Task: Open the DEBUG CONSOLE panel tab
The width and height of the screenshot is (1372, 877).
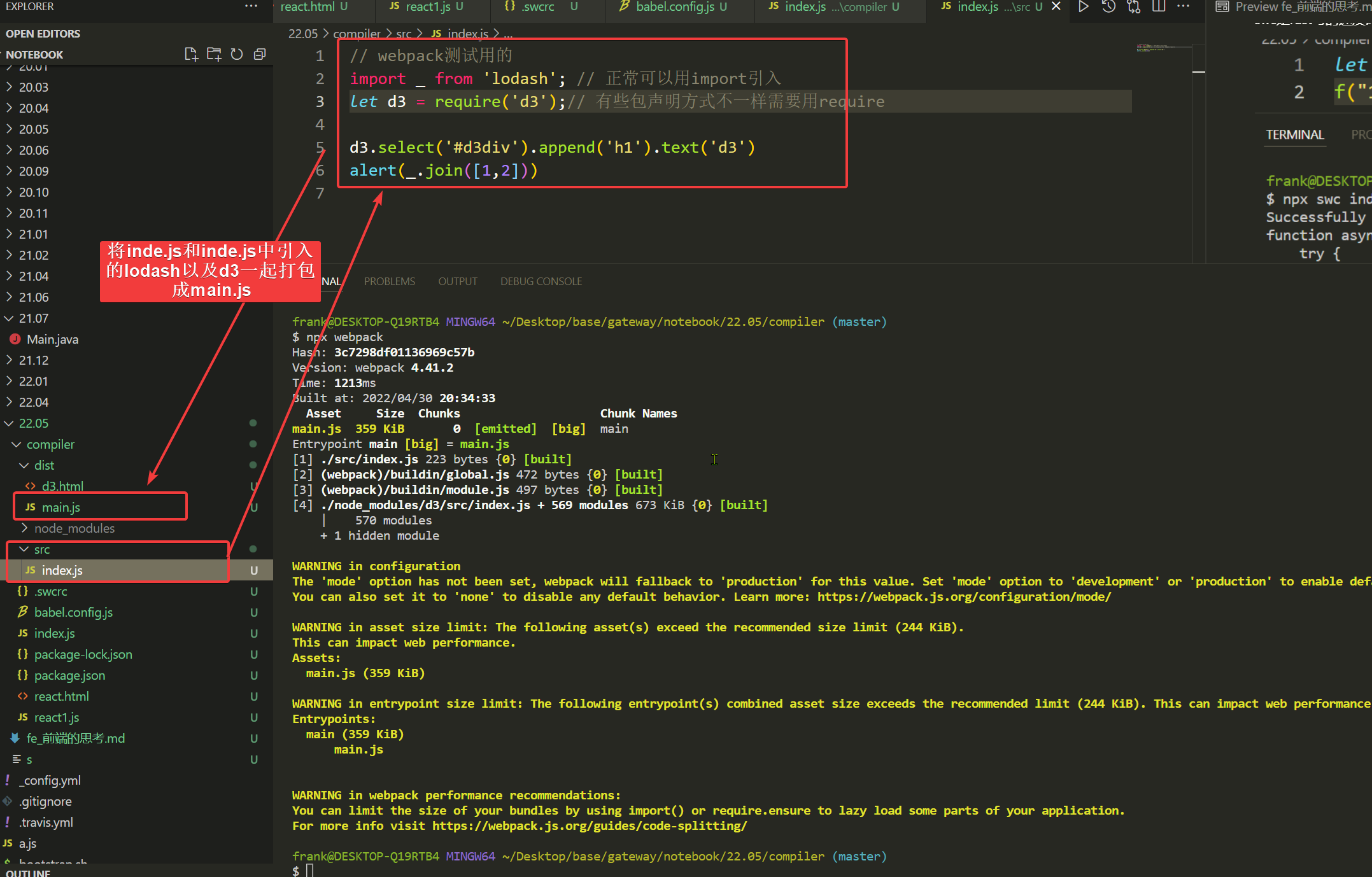Action: click(x=541, y=281)
